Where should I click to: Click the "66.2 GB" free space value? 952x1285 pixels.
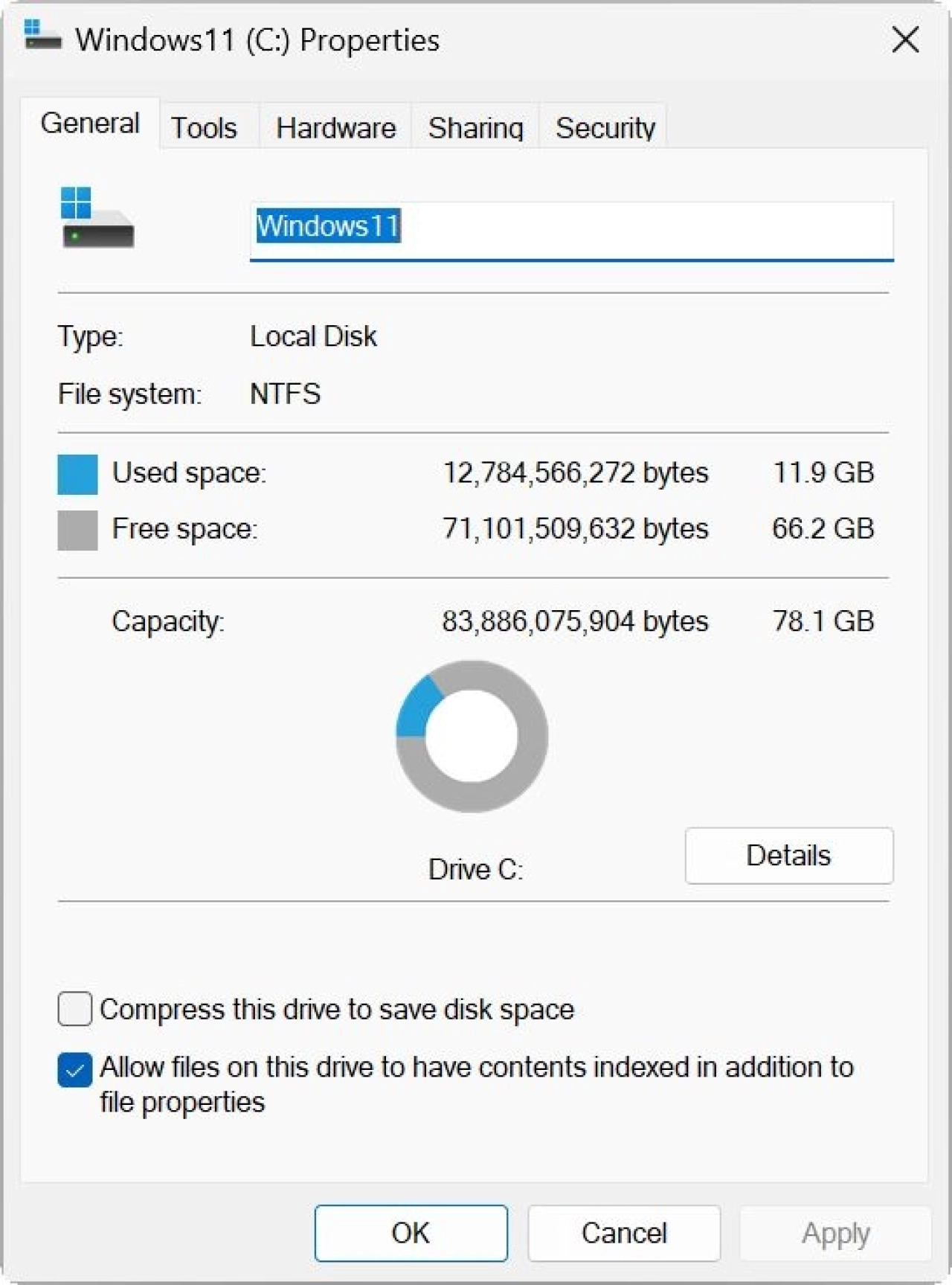coord(823,528)
